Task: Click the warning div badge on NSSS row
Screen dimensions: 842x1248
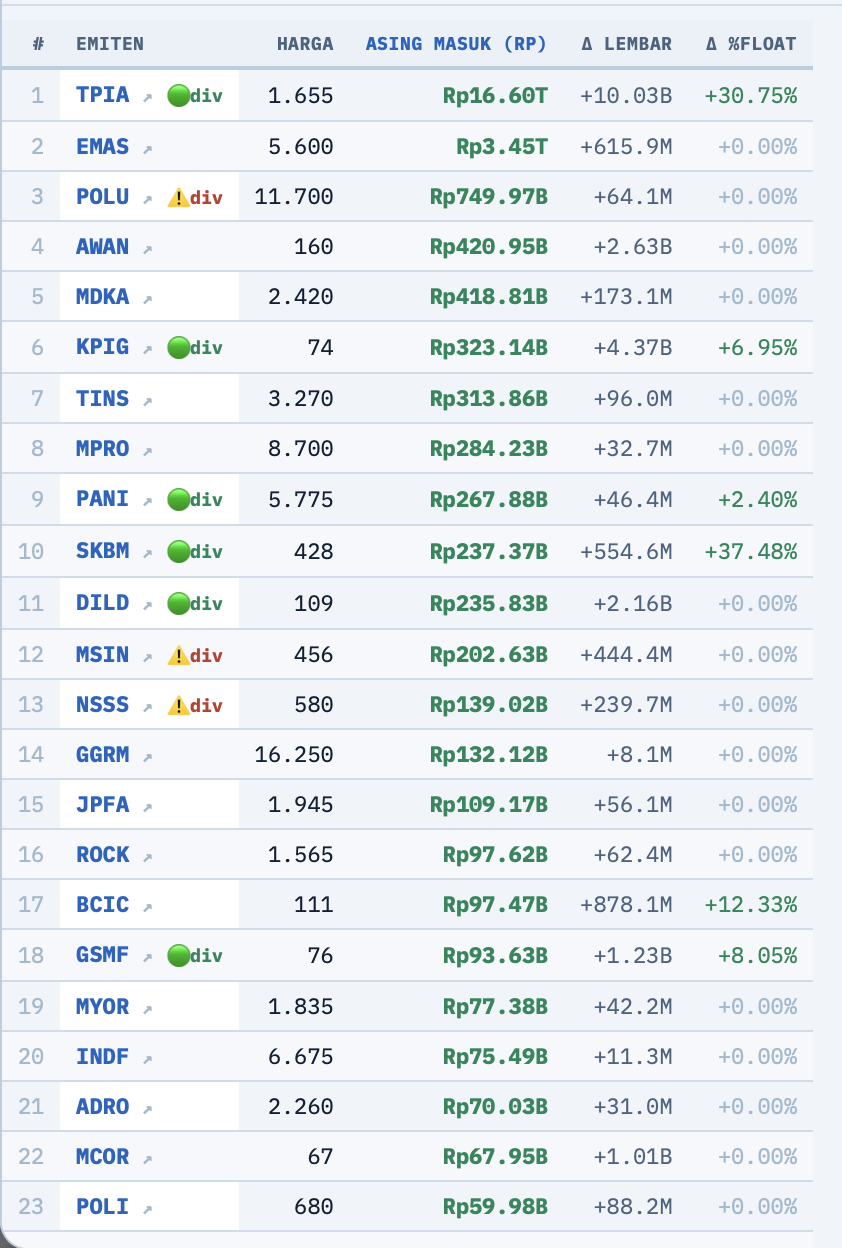Action: pos(195,705)
